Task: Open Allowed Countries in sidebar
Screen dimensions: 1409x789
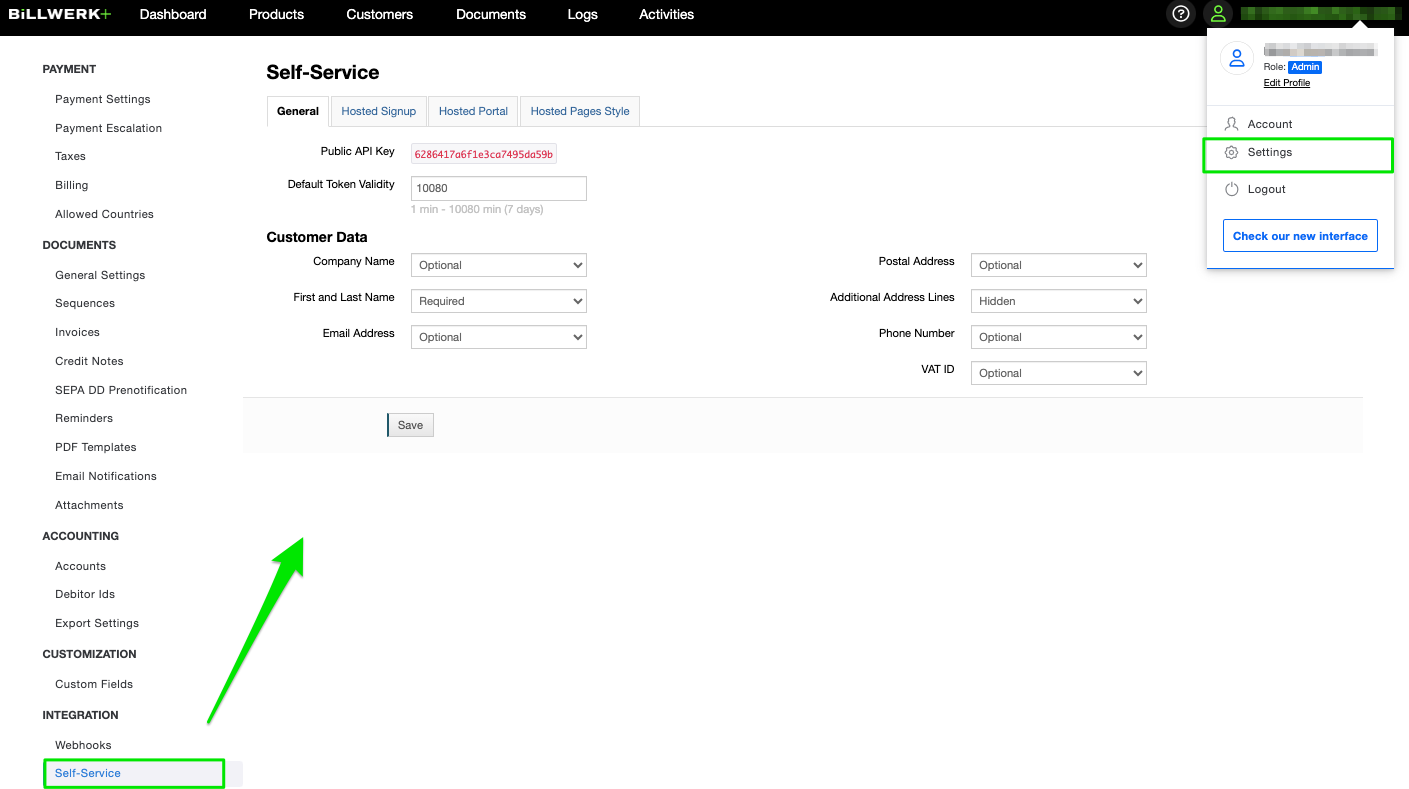Action: tap(104, 214)
